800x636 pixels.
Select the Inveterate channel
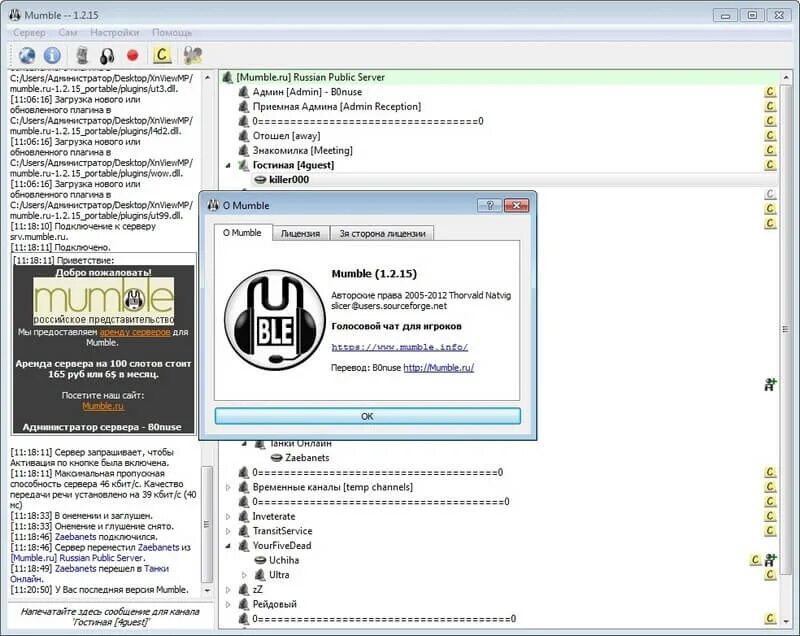pos(273,516)
